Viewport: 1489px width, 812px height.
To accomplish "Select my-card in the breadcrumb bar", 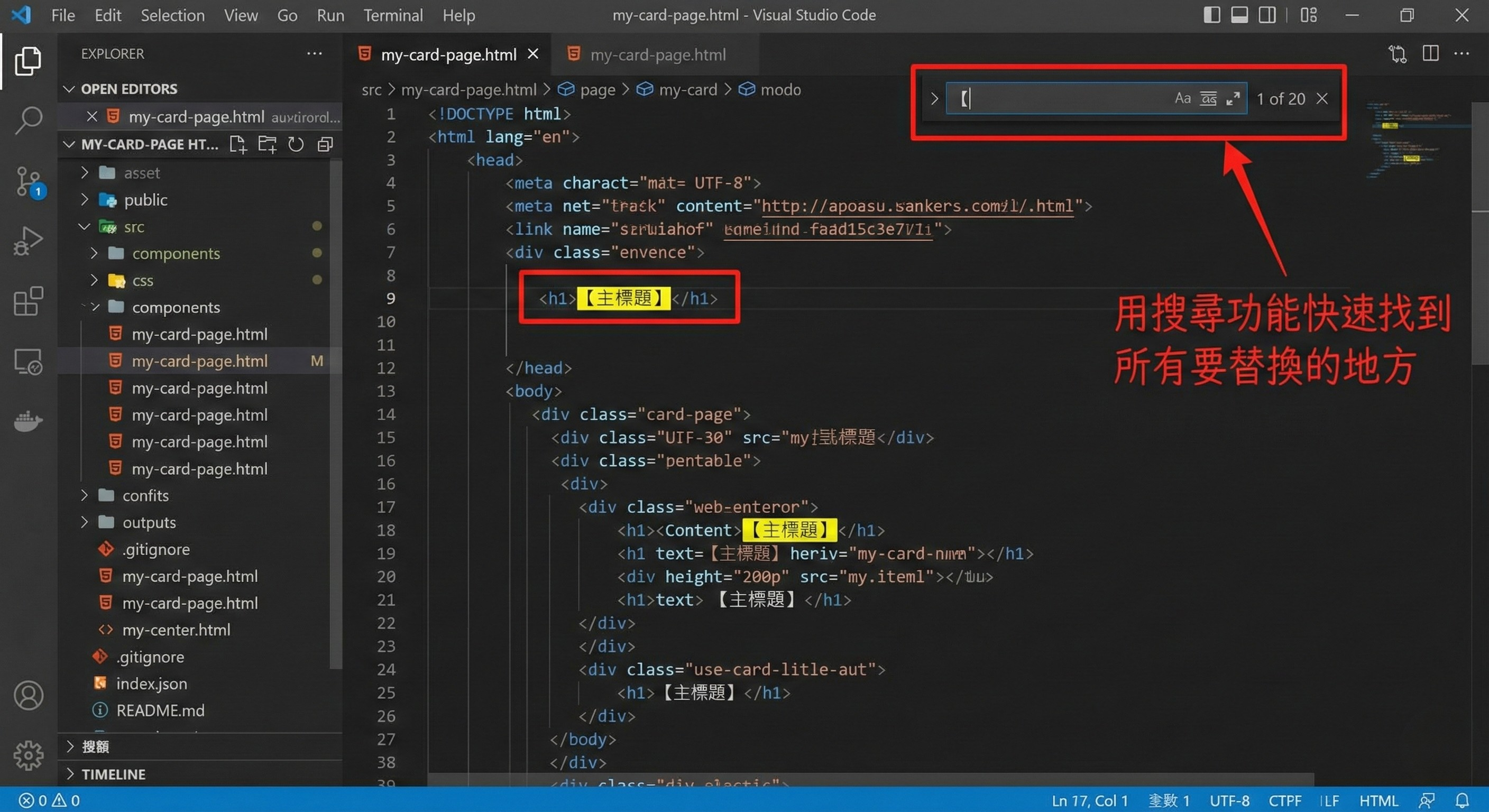I will 688,89.
